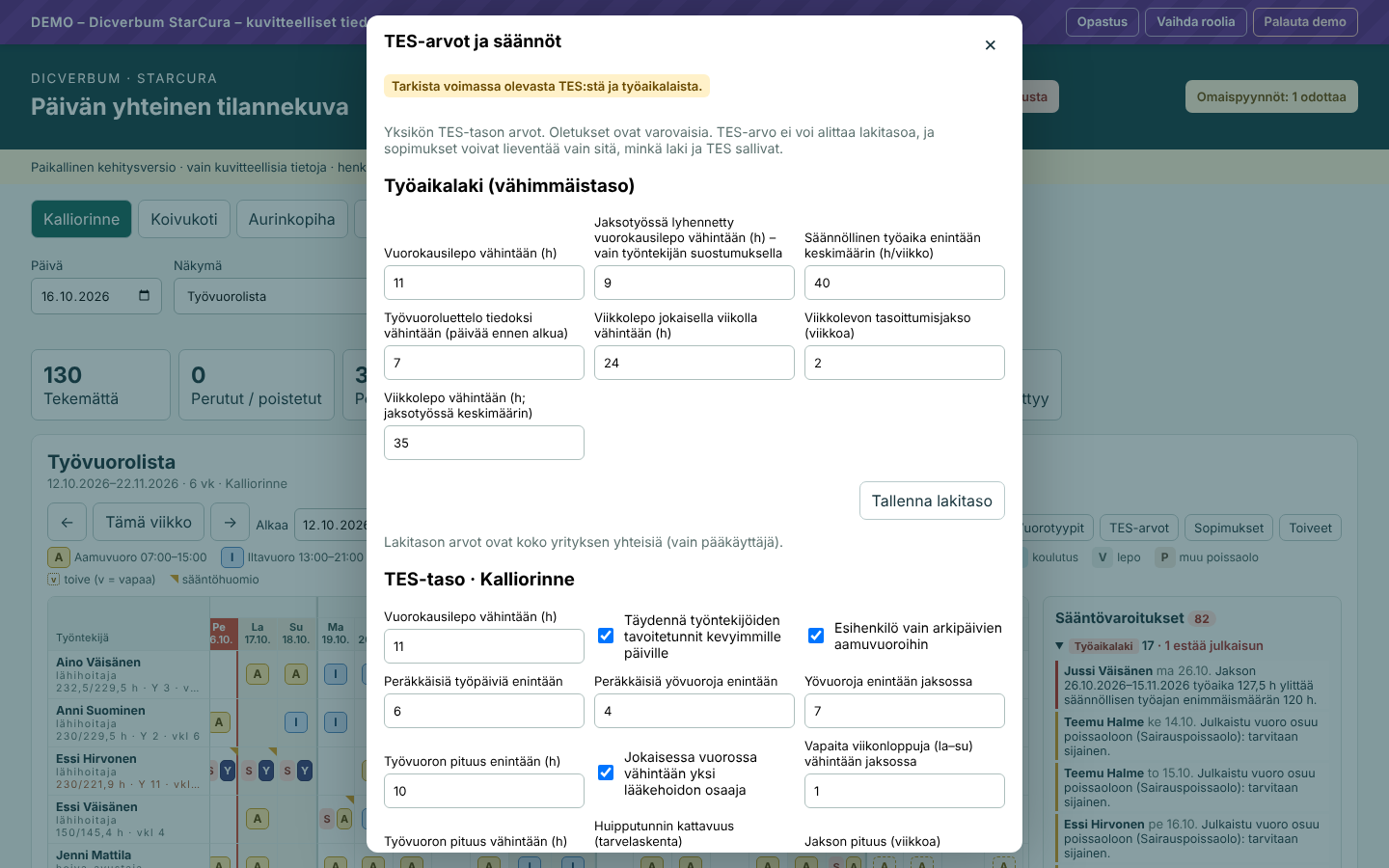1389x868 pixels.
Task: Focus the Säännöllinen työaika enintään keskimäärin field
Action: [905, 283]
